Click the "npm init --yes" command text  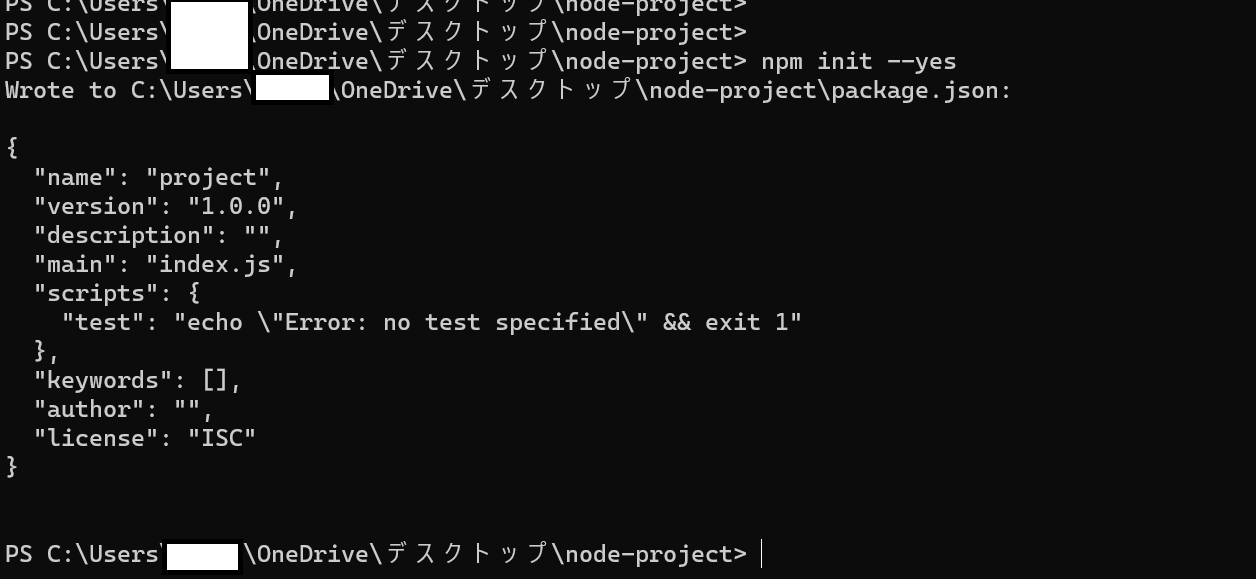point(858,61)
